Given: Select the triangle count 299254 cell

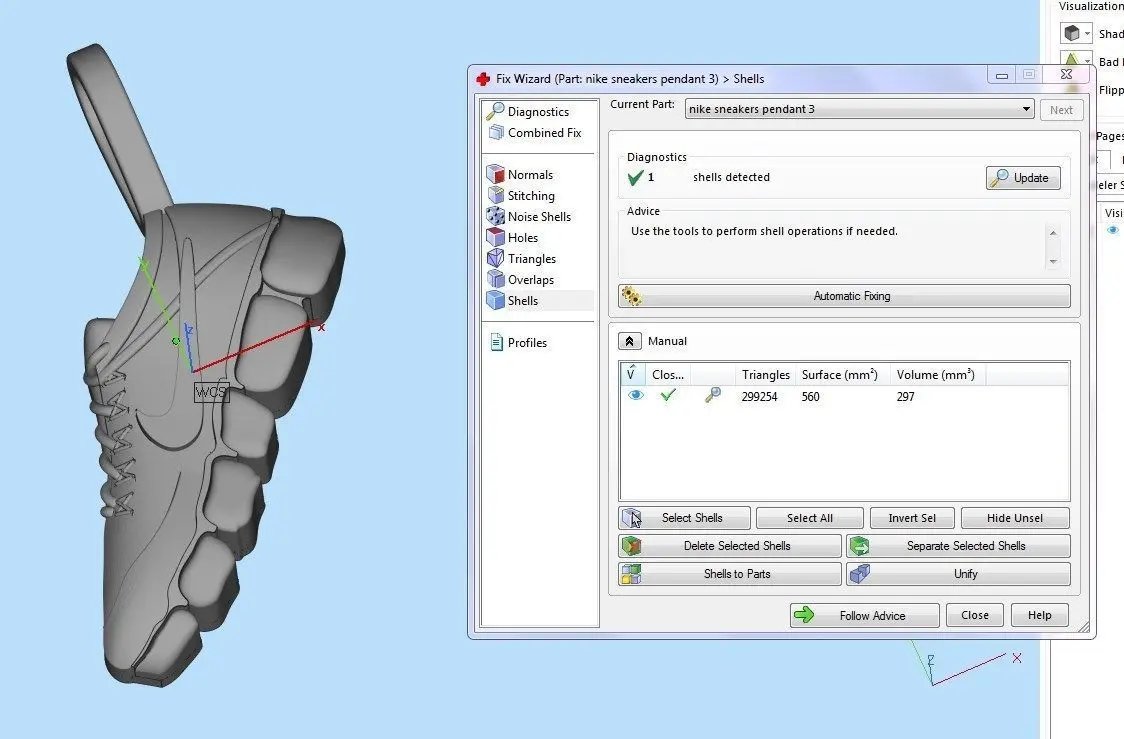Looking at the screenshot, I should click(759, 396).
